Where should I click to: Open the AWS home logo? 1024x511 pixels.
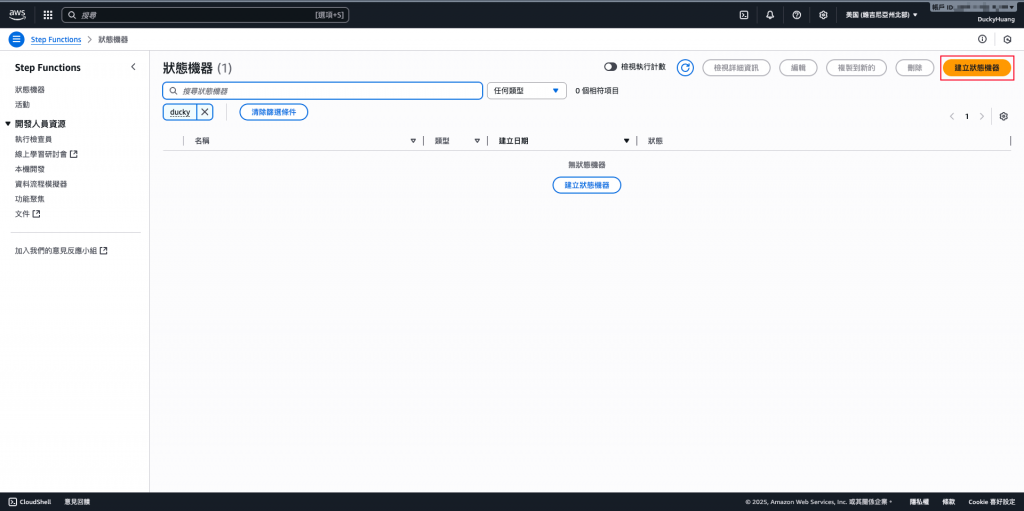tap(18, 14)
